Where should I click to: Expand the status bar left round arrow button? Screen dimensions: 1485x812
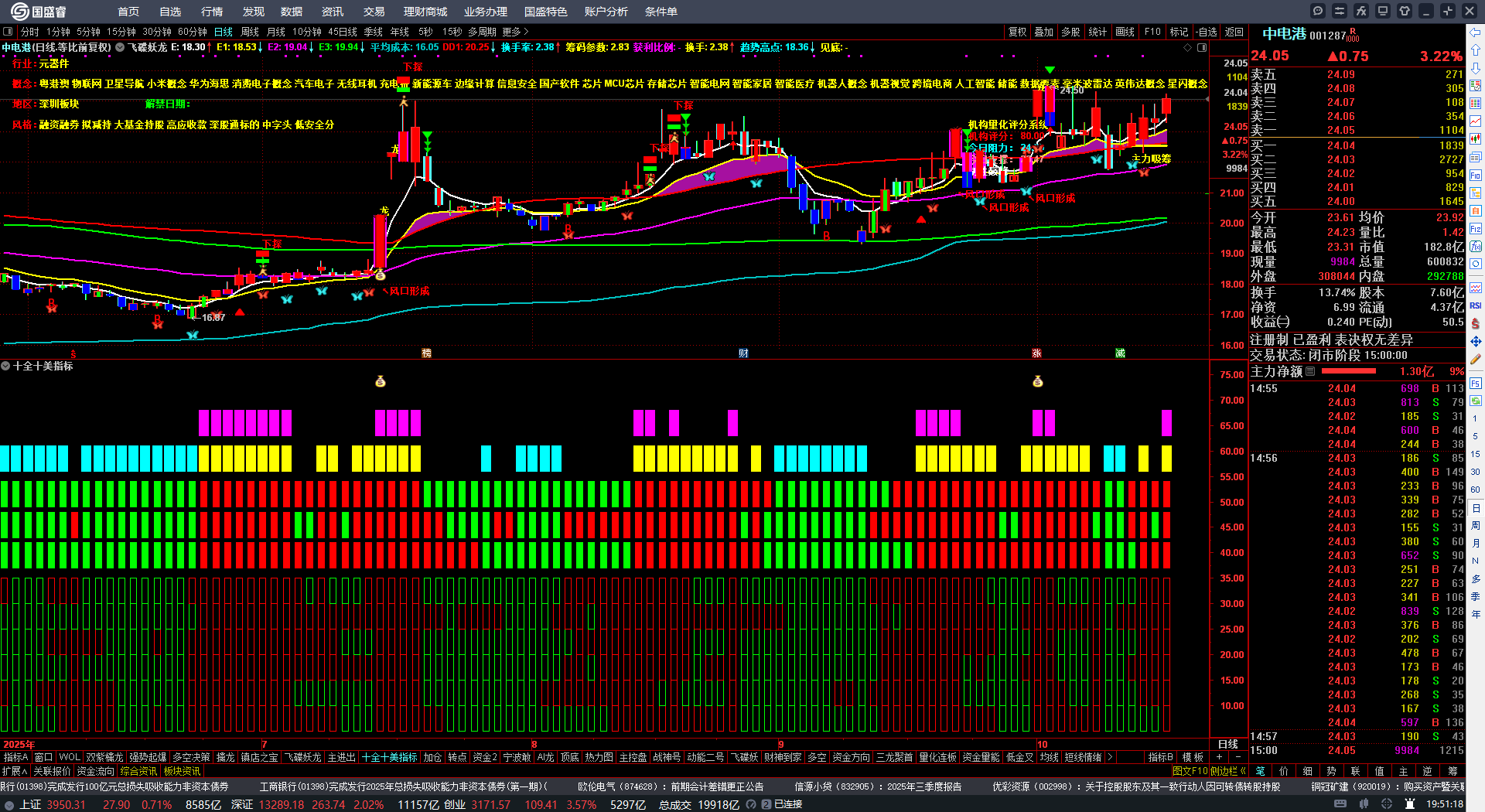click(9, 805)
